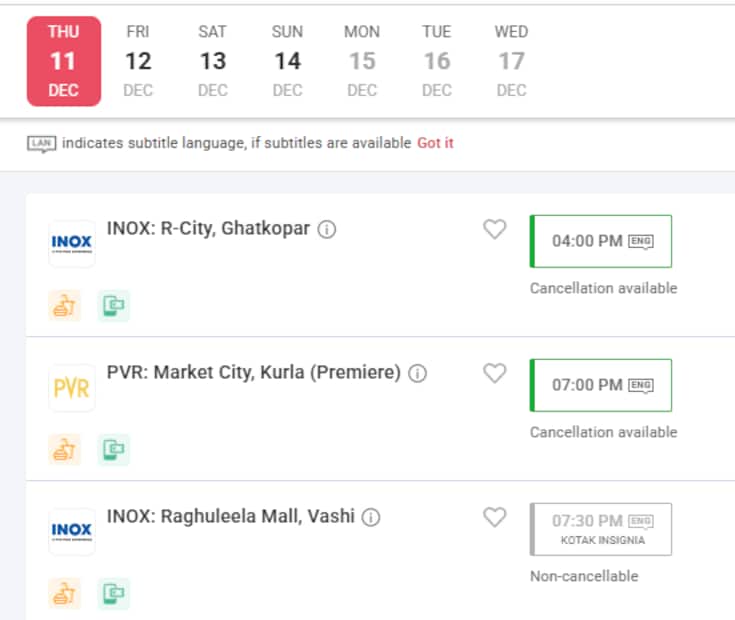Book the 07:00 PM show at PVR Market City

pyautogui.click(x=601, y=385)
